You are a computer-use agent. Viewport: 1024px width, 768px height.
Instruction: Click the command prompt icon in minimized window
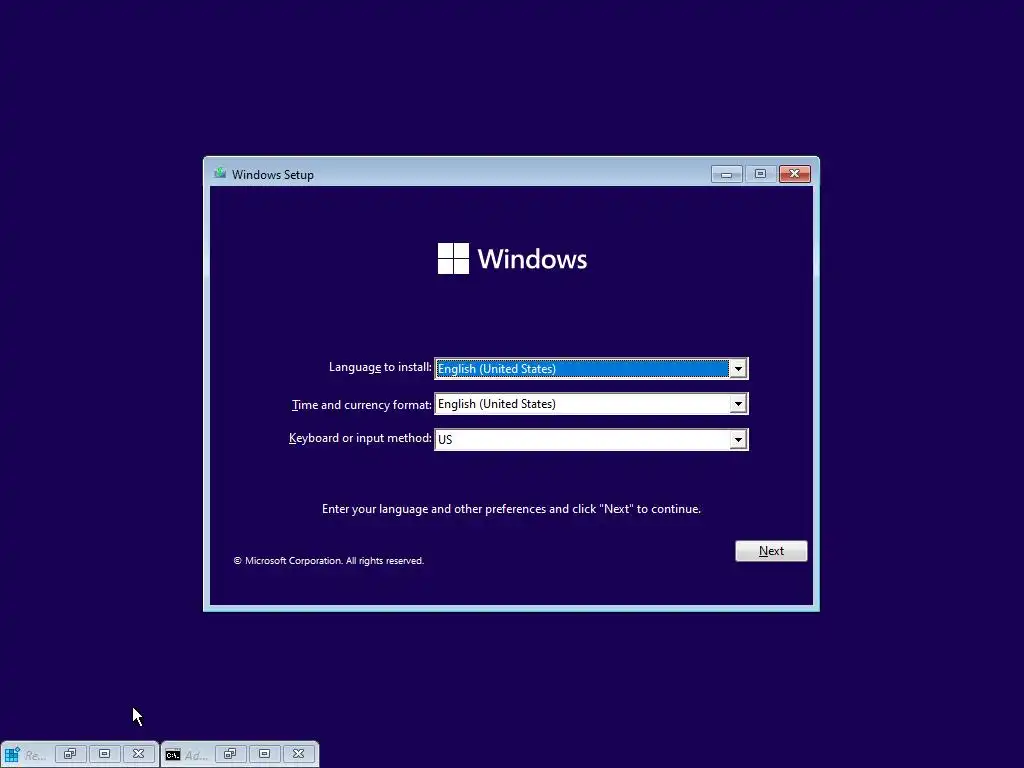[172, 755]
